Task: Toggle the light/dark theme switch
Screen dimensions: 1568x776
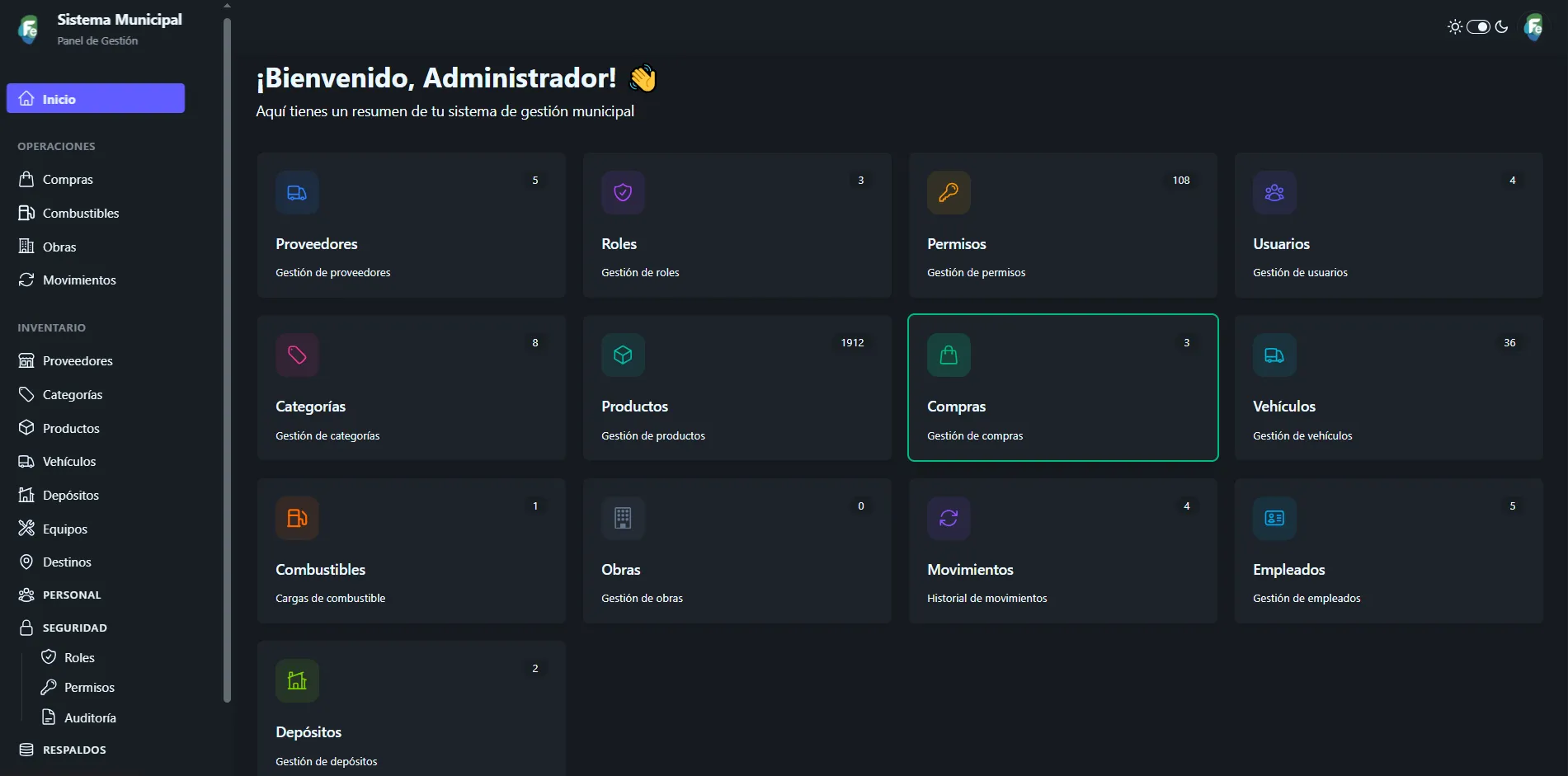Action: pos(1478,27)
